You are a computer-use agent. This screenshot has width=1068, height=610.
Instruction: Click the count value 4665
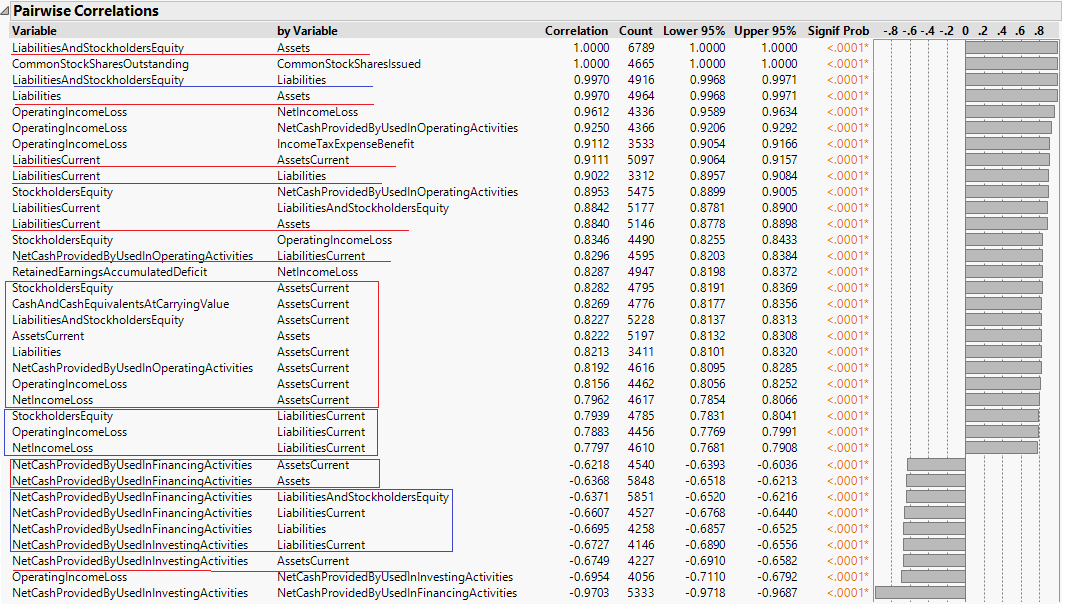[x=641, y=64]
